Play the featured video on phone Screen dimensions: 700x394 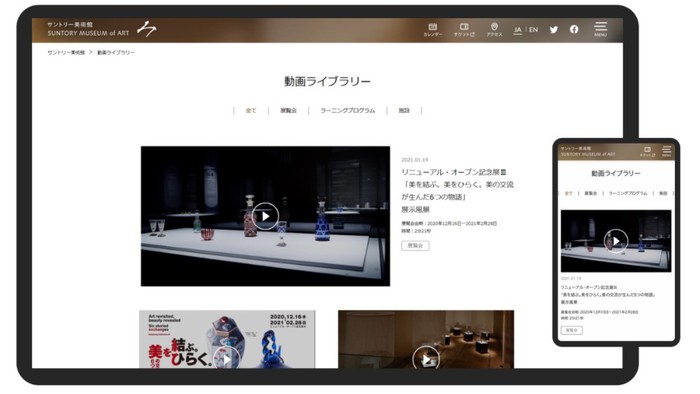coord(616,241)
